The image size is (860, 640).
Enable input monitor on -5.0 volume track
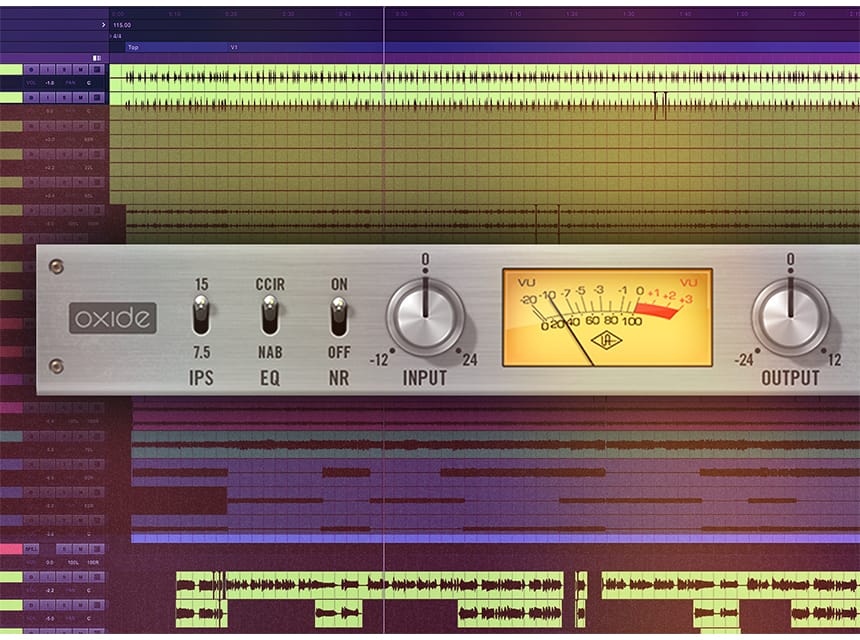(48, 605)
